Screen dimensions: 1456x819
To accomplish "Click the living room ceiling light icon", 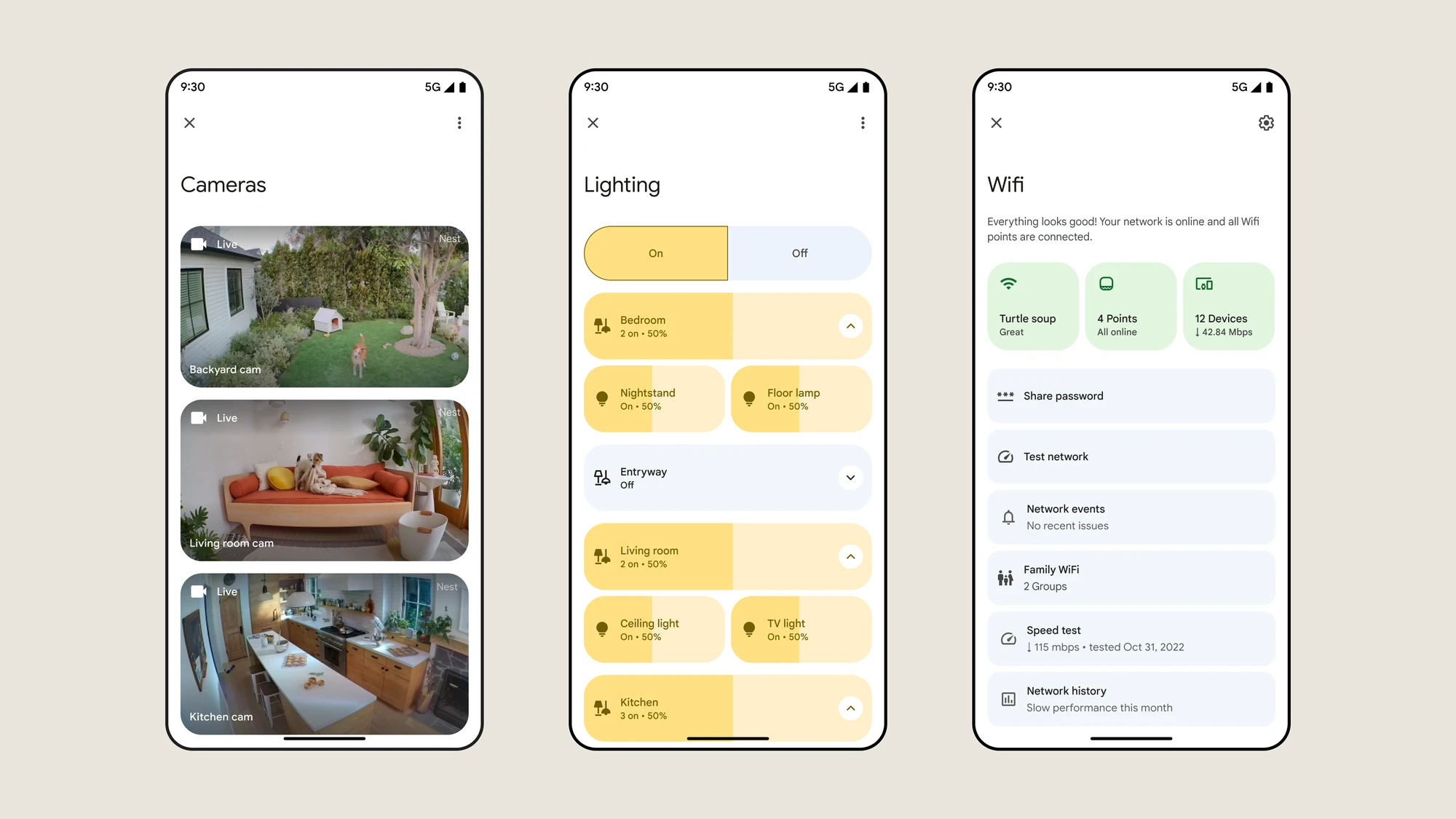I will click(x=602, y=629).
